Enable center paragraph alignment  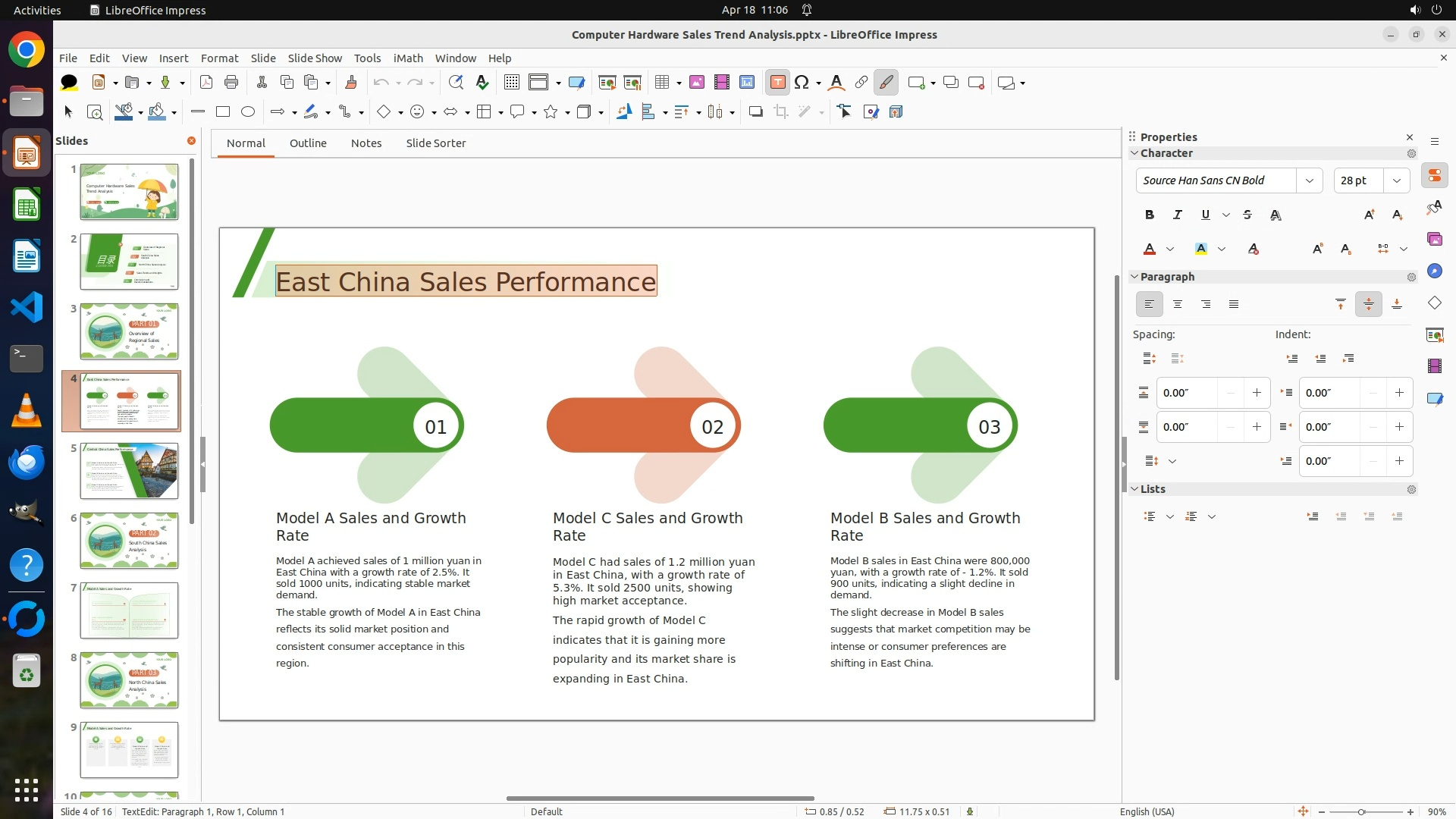[1178, 305]
